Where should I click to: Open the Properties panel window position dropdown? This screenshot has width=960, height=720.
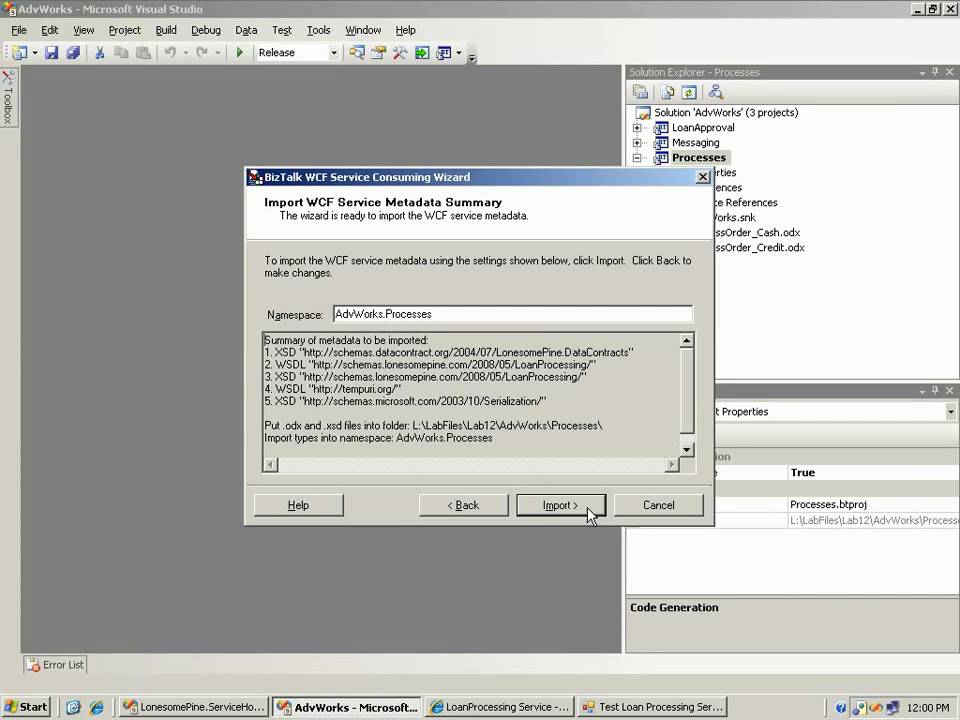[922, 391]
